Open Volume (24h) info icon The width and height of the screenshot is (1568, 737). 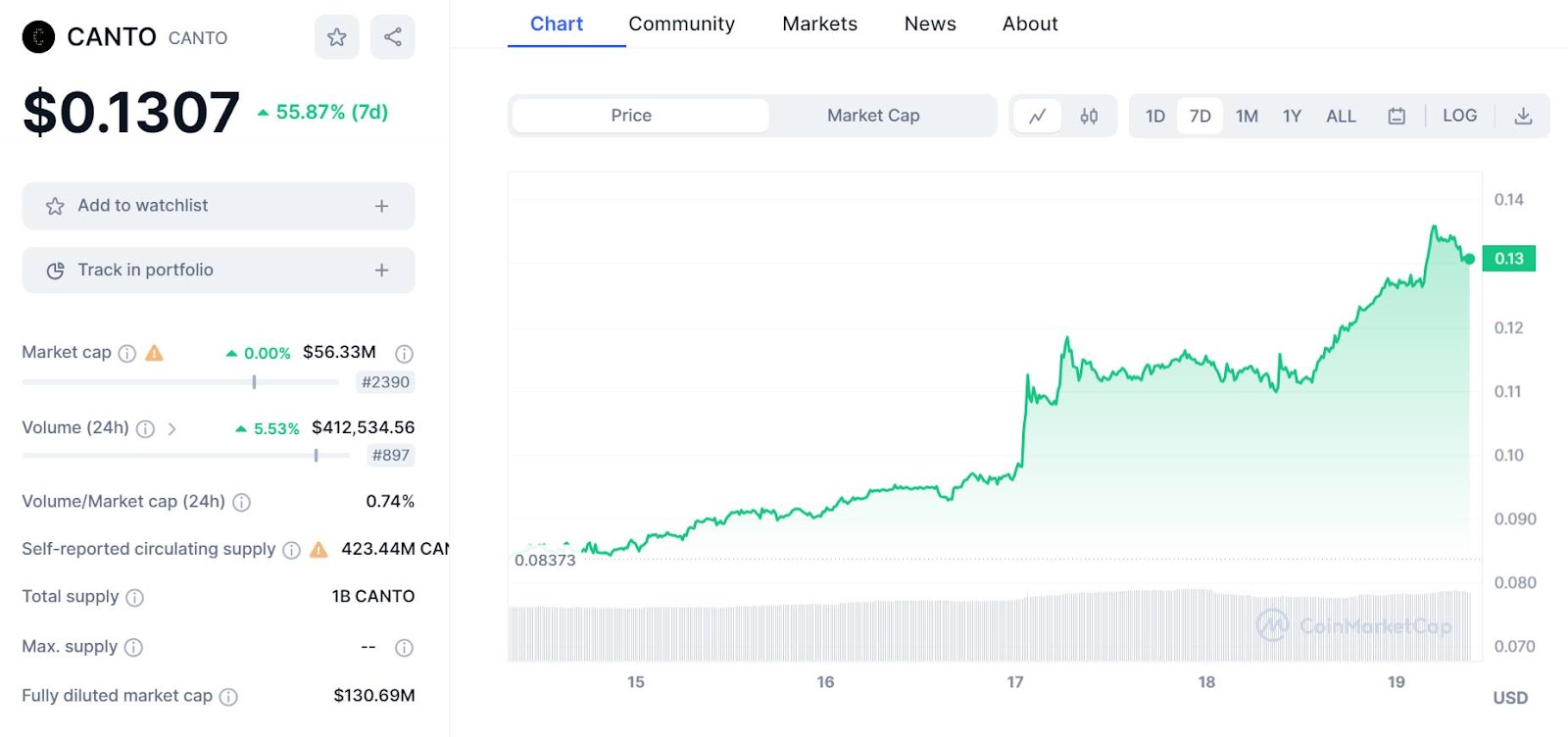click(145, 428)
